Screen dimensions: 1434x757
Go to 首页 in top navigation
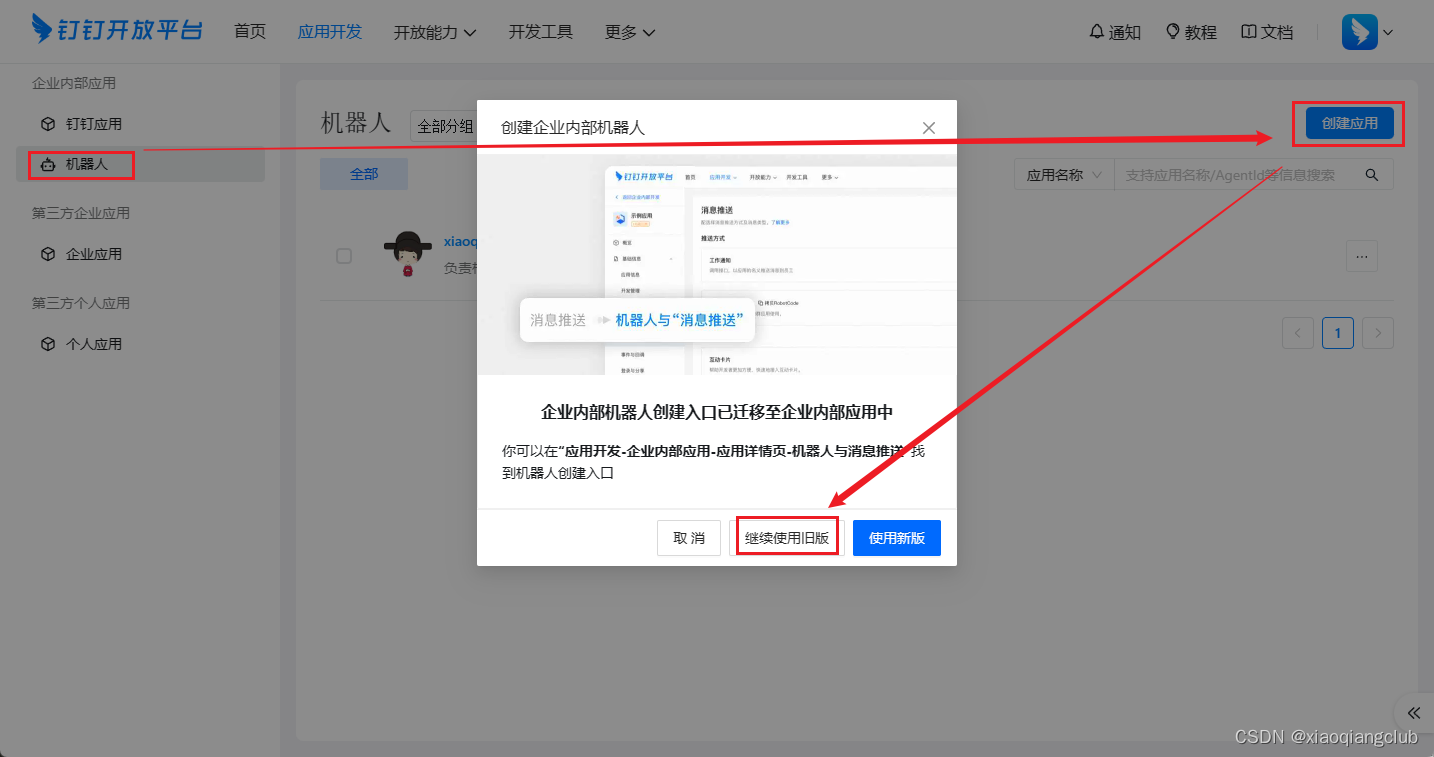[250, 32]
